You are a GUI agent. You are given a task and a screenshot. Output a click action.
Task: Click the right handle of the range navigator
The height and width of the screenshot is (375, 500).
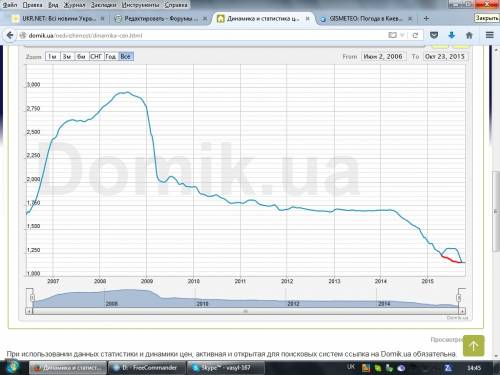(460, 297)
